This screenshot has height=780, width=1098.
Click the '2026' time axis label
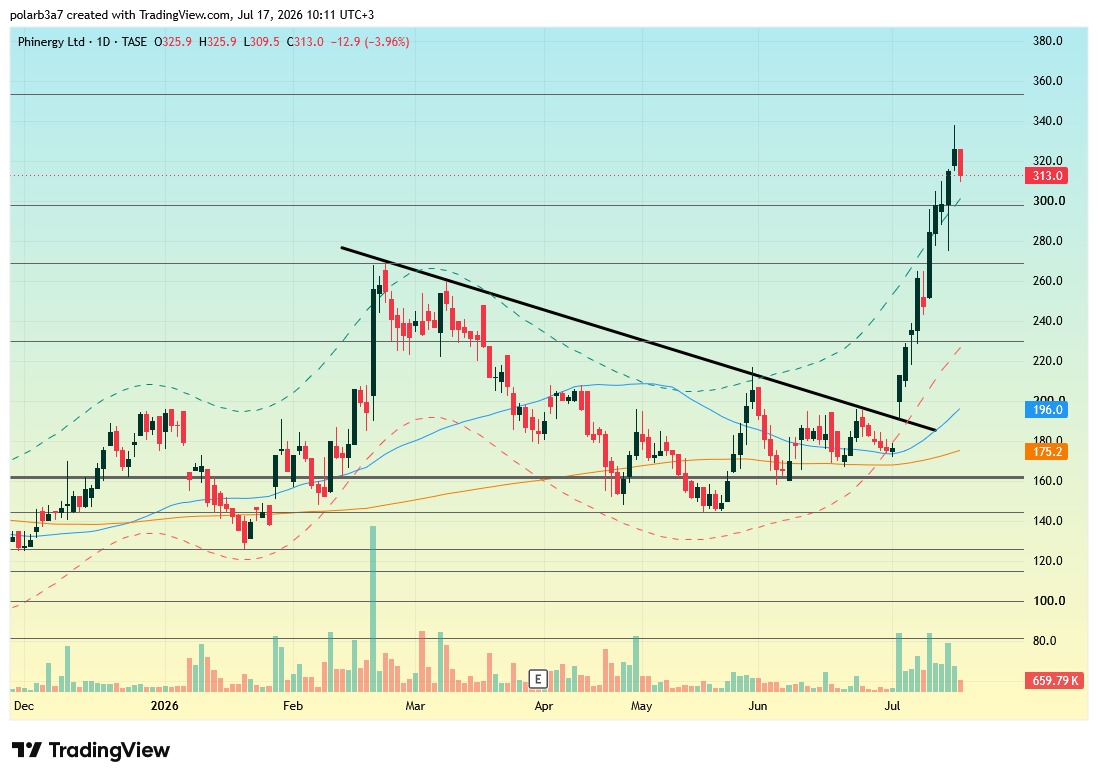click(165, 706)
